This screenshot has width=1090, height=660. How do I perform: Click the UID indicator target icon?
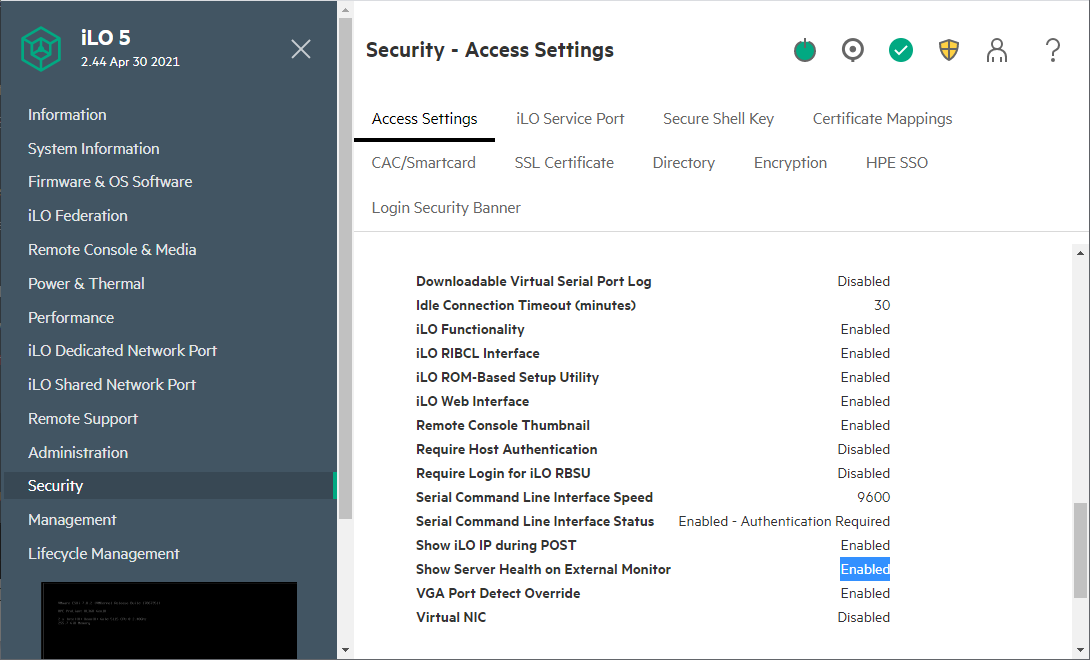tap(852, 50)
